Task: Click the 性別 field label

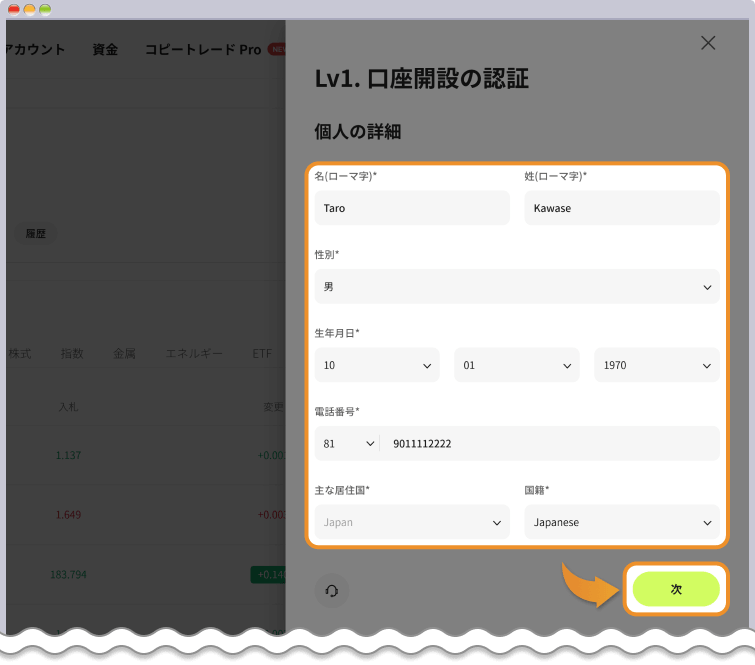Action: pos(326,254)
